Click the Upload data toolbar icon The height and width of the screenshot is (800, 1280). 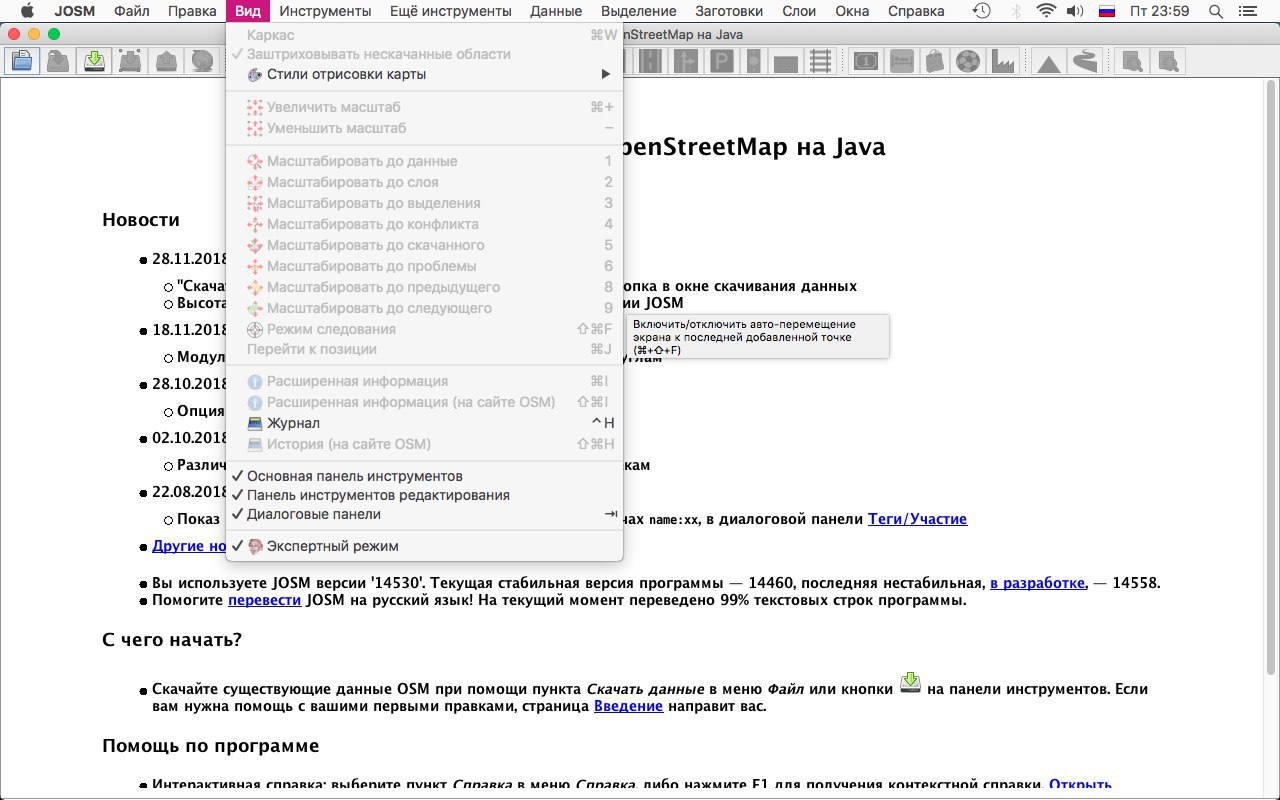click(x=166, y=62)
